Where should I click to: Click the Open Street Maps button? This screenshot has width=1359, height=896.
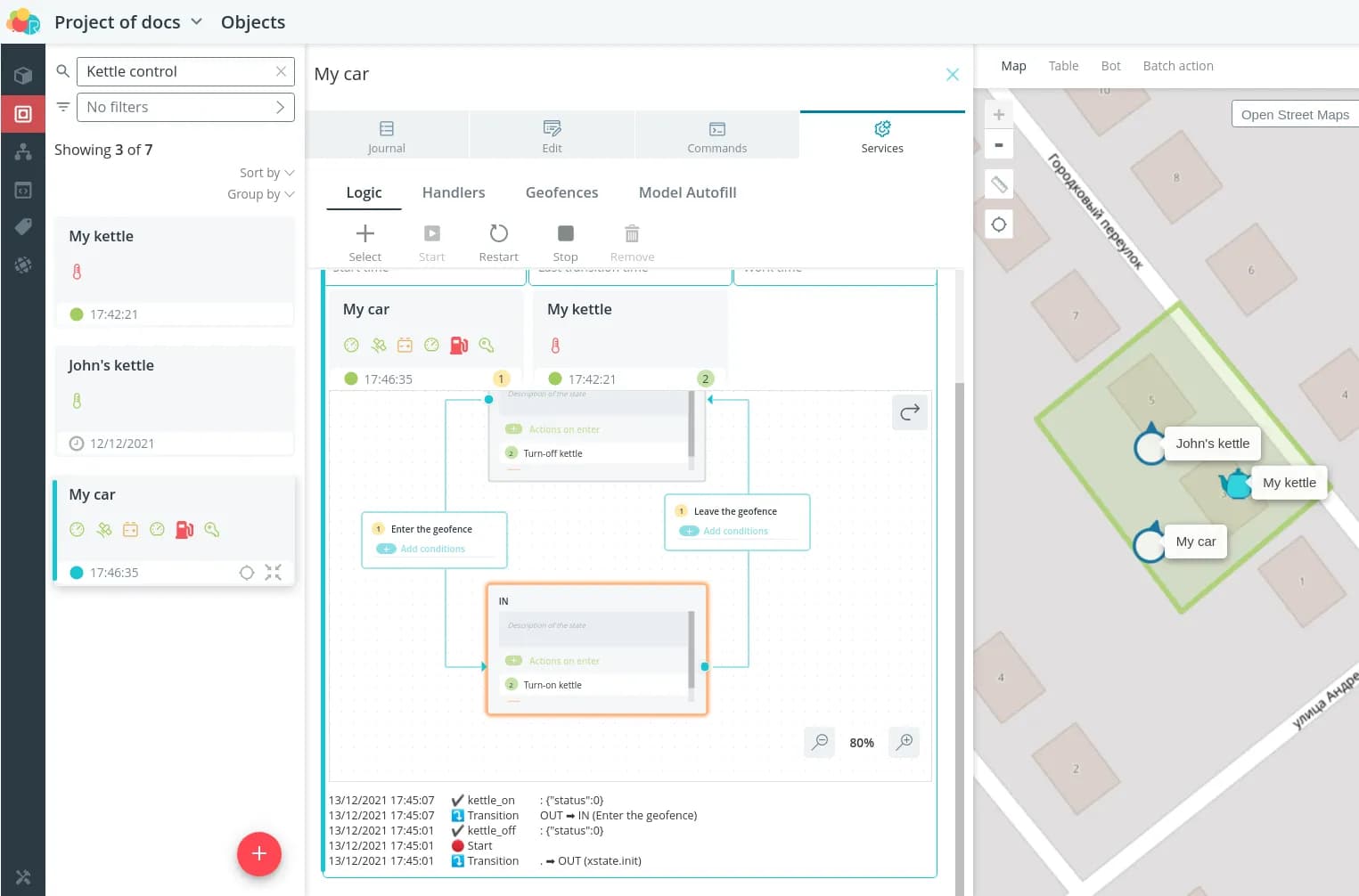click(1294, 115)
